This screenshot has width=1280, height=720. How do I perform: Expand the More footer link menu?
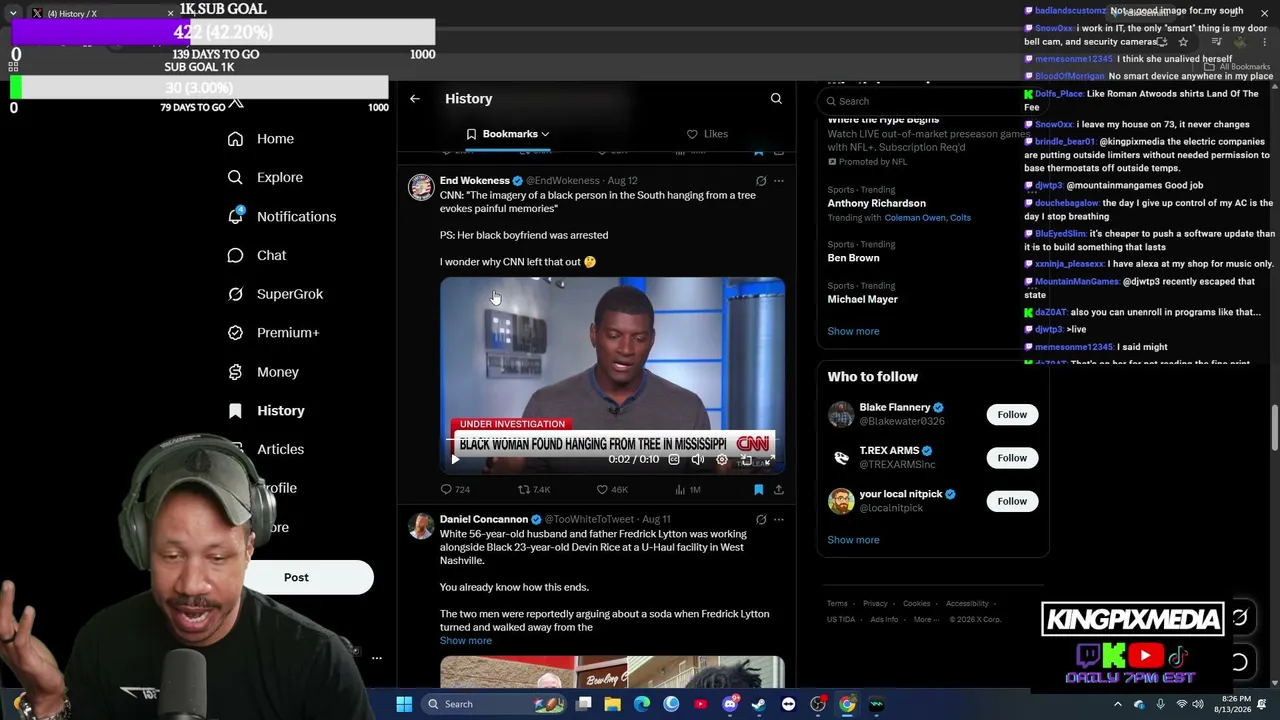pyautogui.click(x=927, y=620)
